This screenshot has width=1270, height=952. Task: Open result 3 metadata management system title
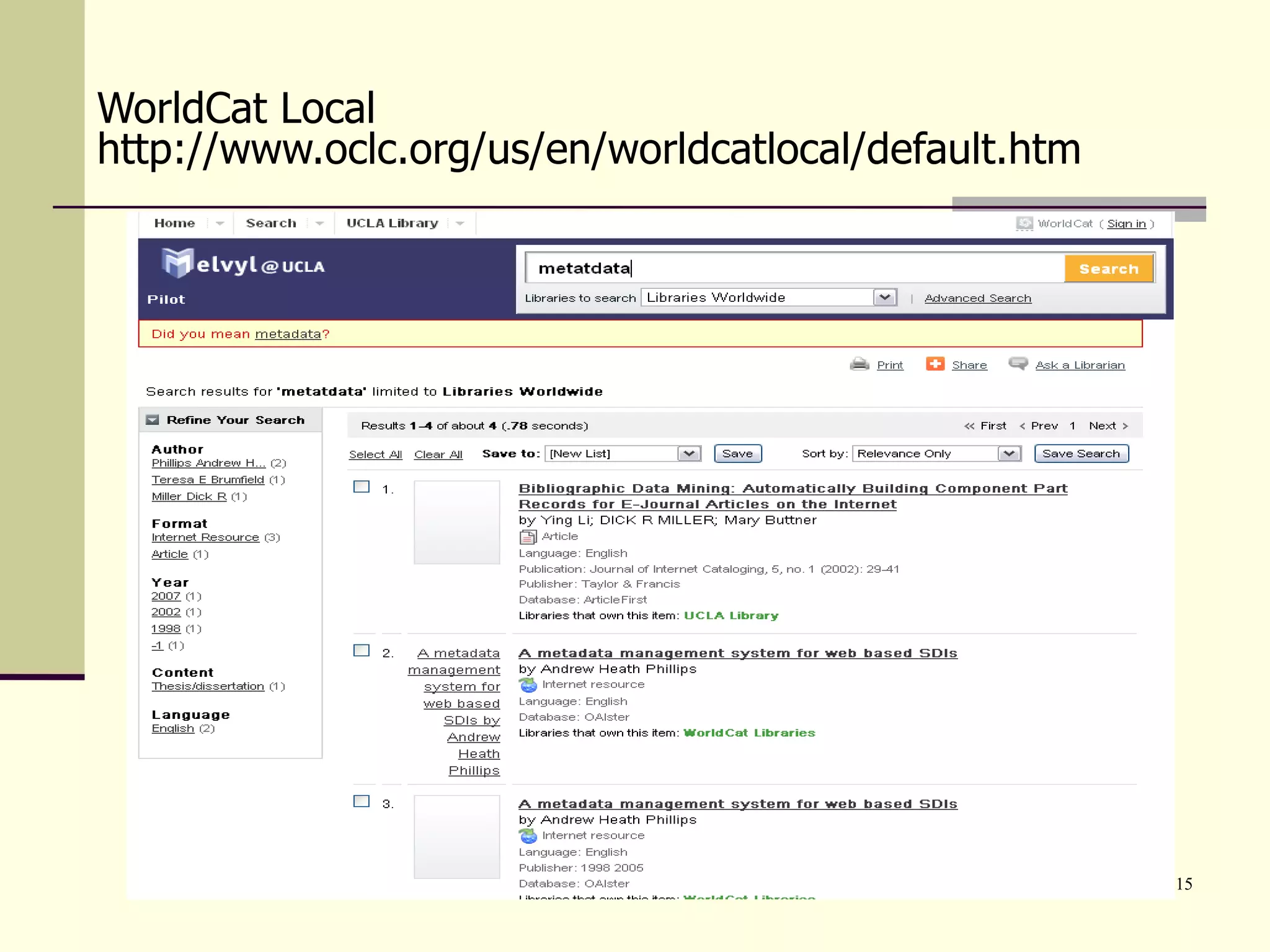point(738,804)
